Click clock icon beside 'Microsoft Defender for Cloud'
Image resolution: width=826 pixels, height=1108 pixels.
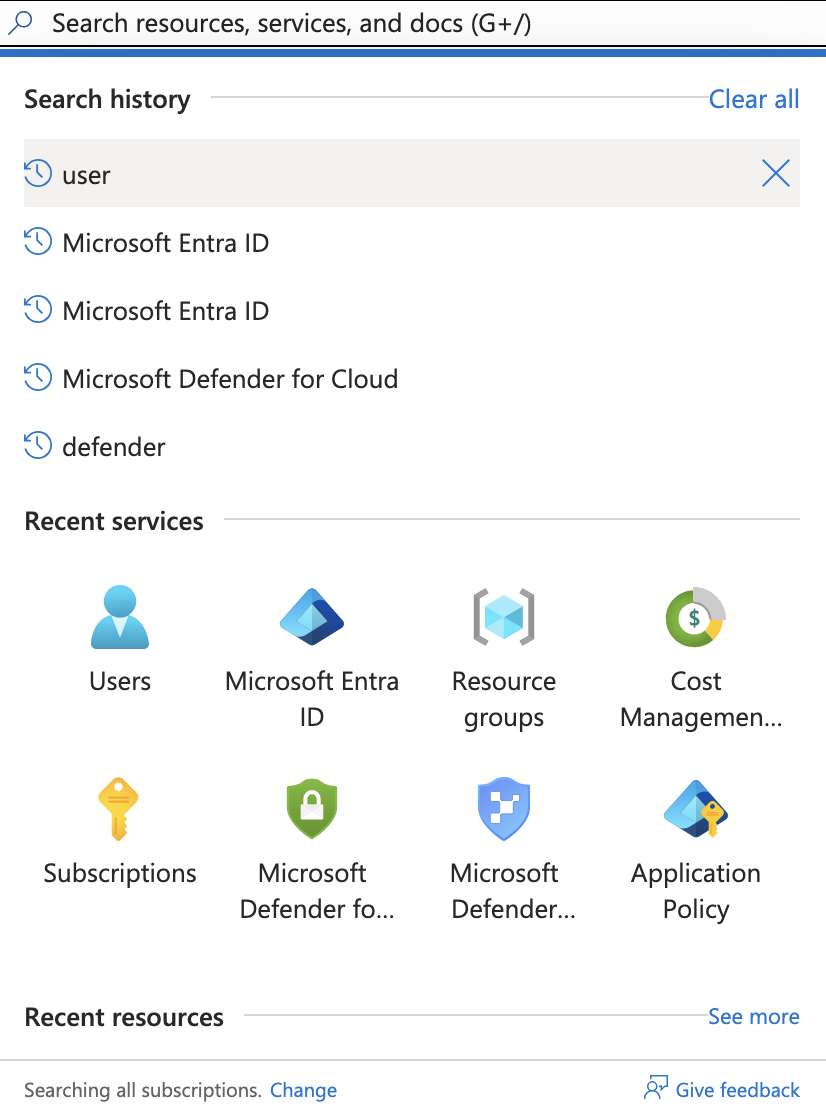click(x=37, y=378)
